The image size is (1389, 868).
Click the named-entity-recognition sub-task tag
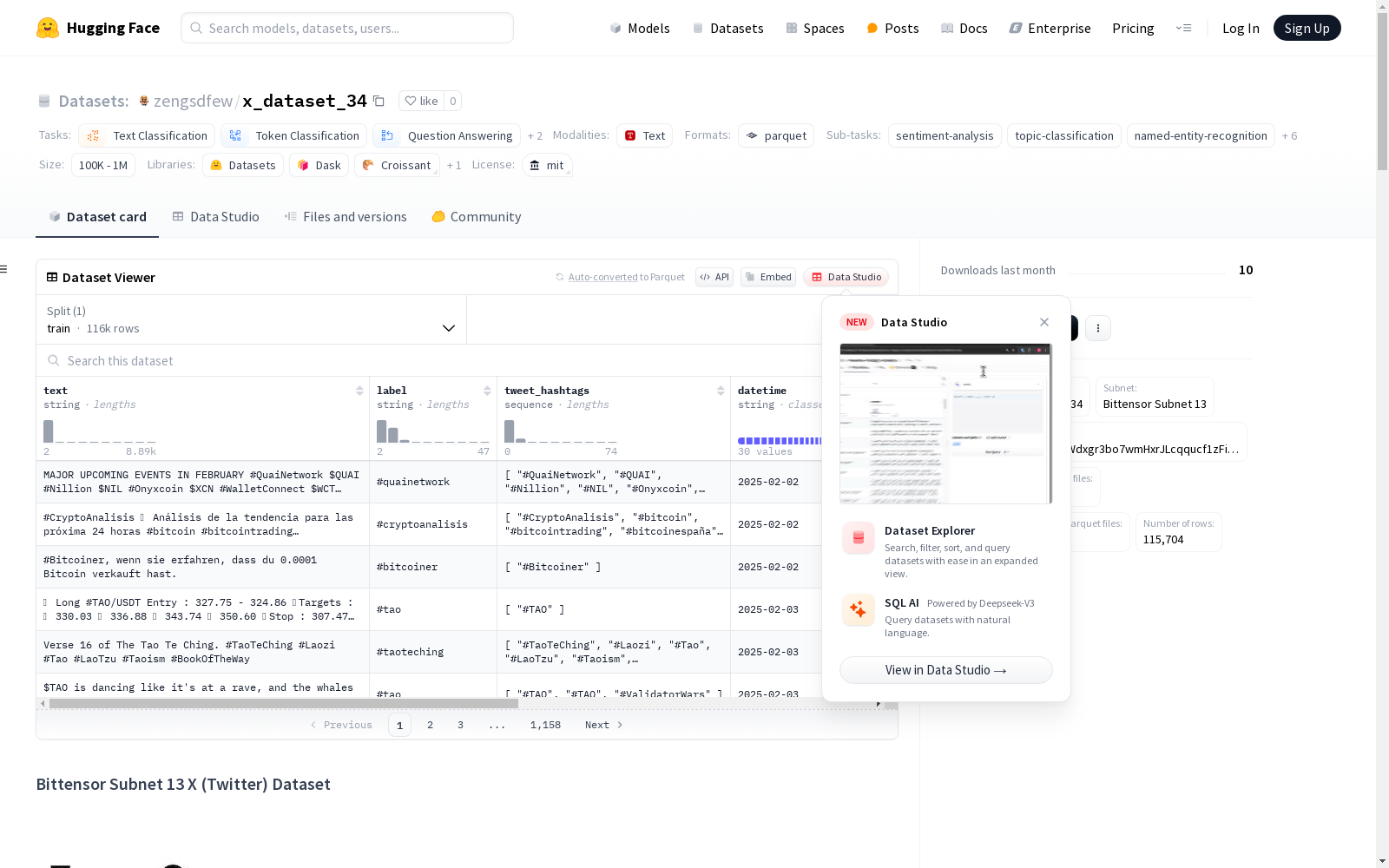(1201, 135)
